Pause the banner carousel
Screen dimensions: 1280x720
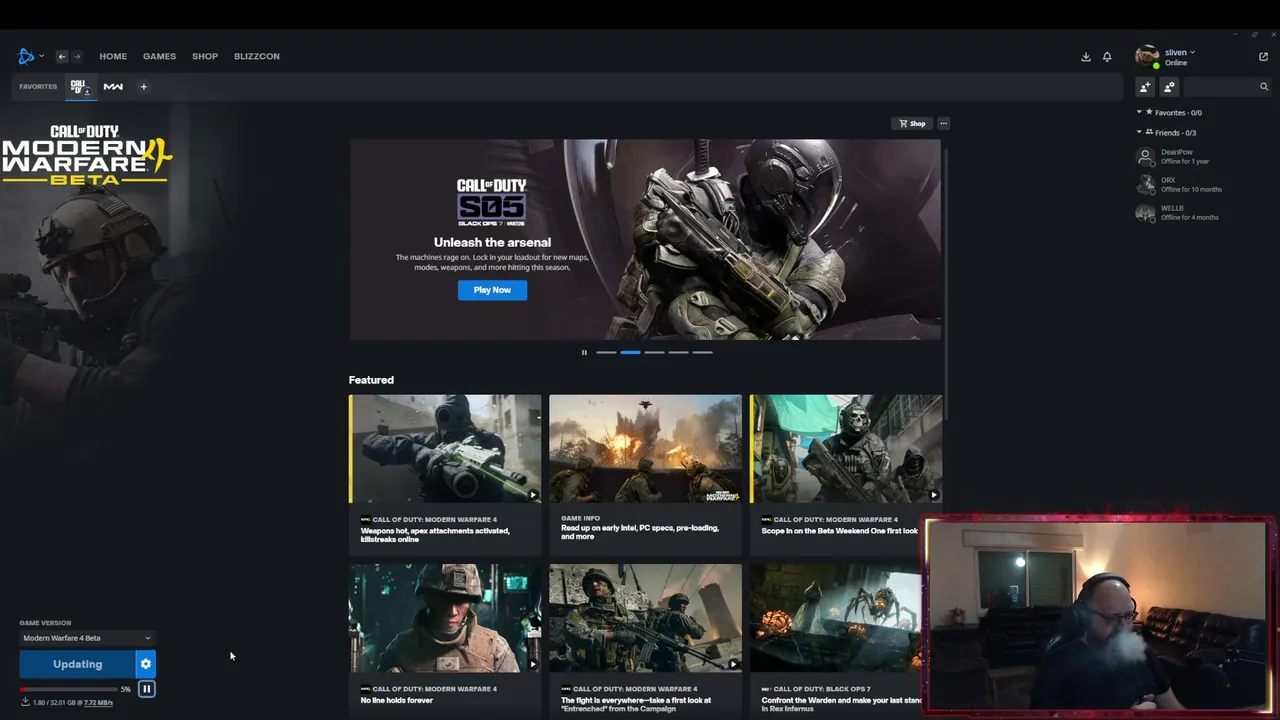584,352
